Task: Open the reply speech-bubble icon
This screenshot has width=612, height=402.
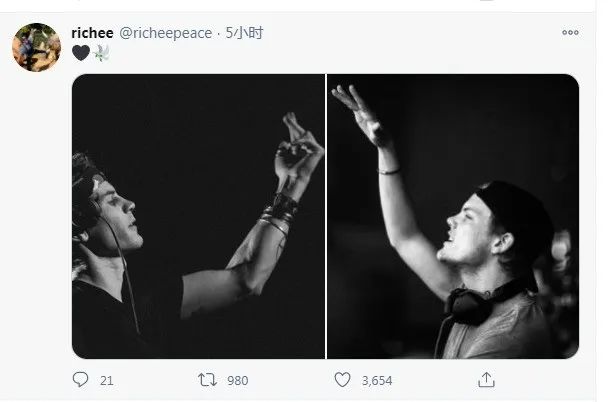Action: [x=80, y=379]
